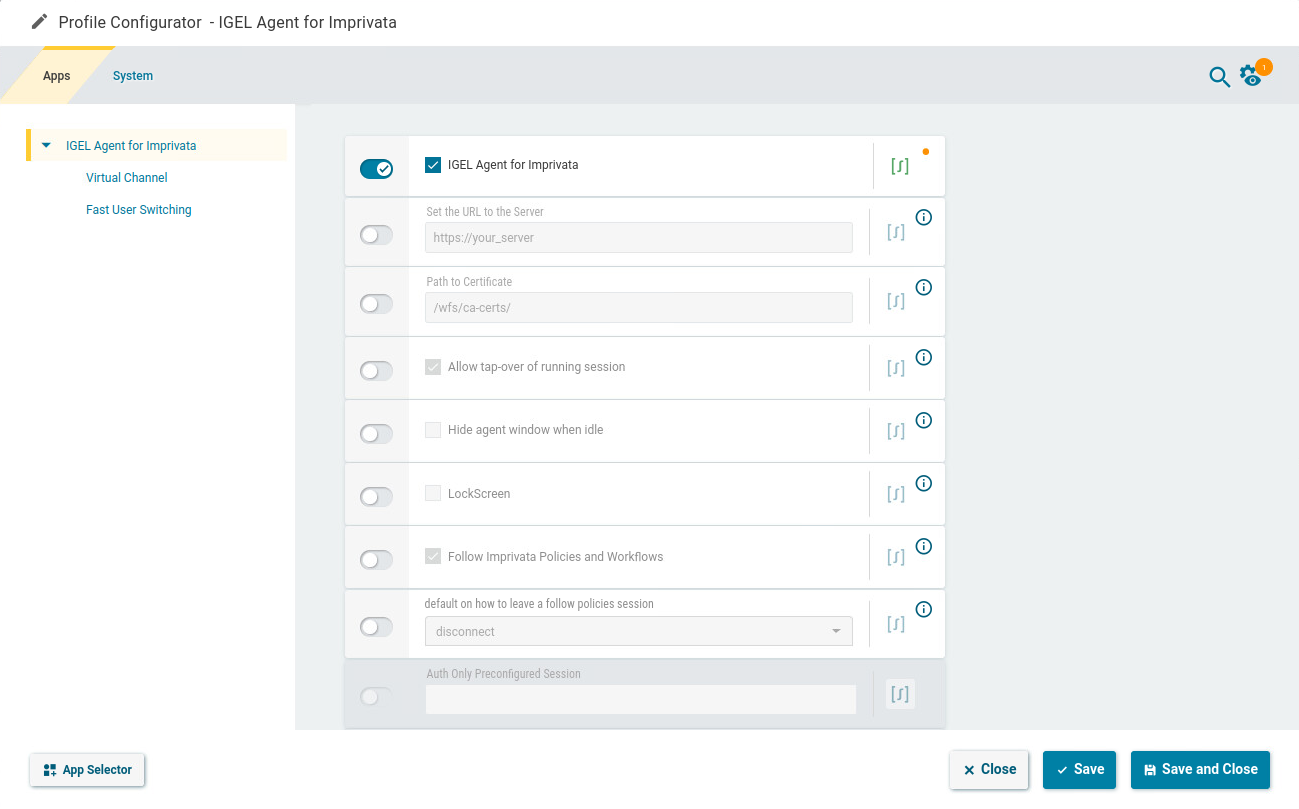Enable the Hide agent window when idle toggle
Screen dimensions: 1299x809
point(376,434)
